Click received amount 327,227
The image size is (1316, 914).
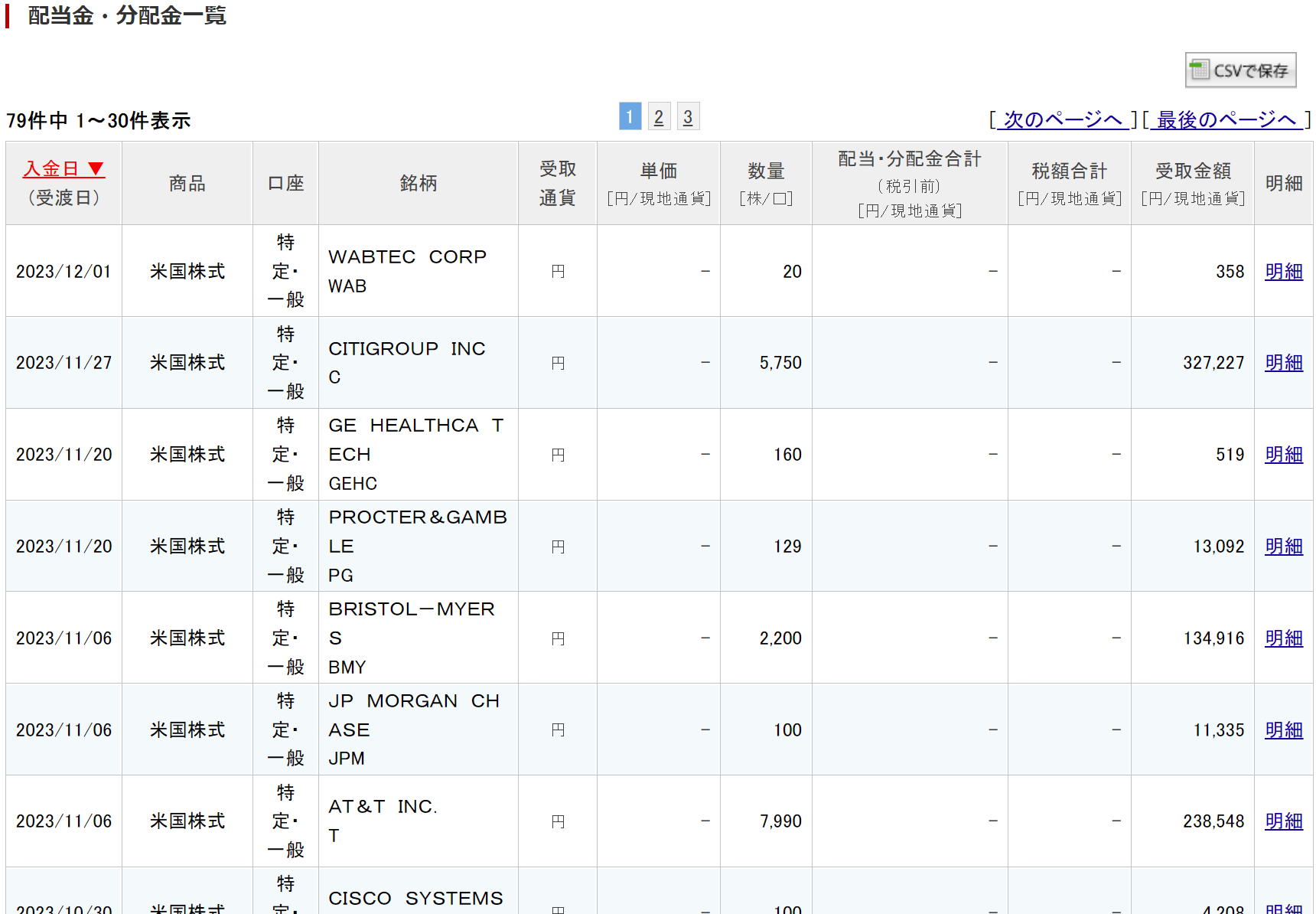(x=1213, y=363)
